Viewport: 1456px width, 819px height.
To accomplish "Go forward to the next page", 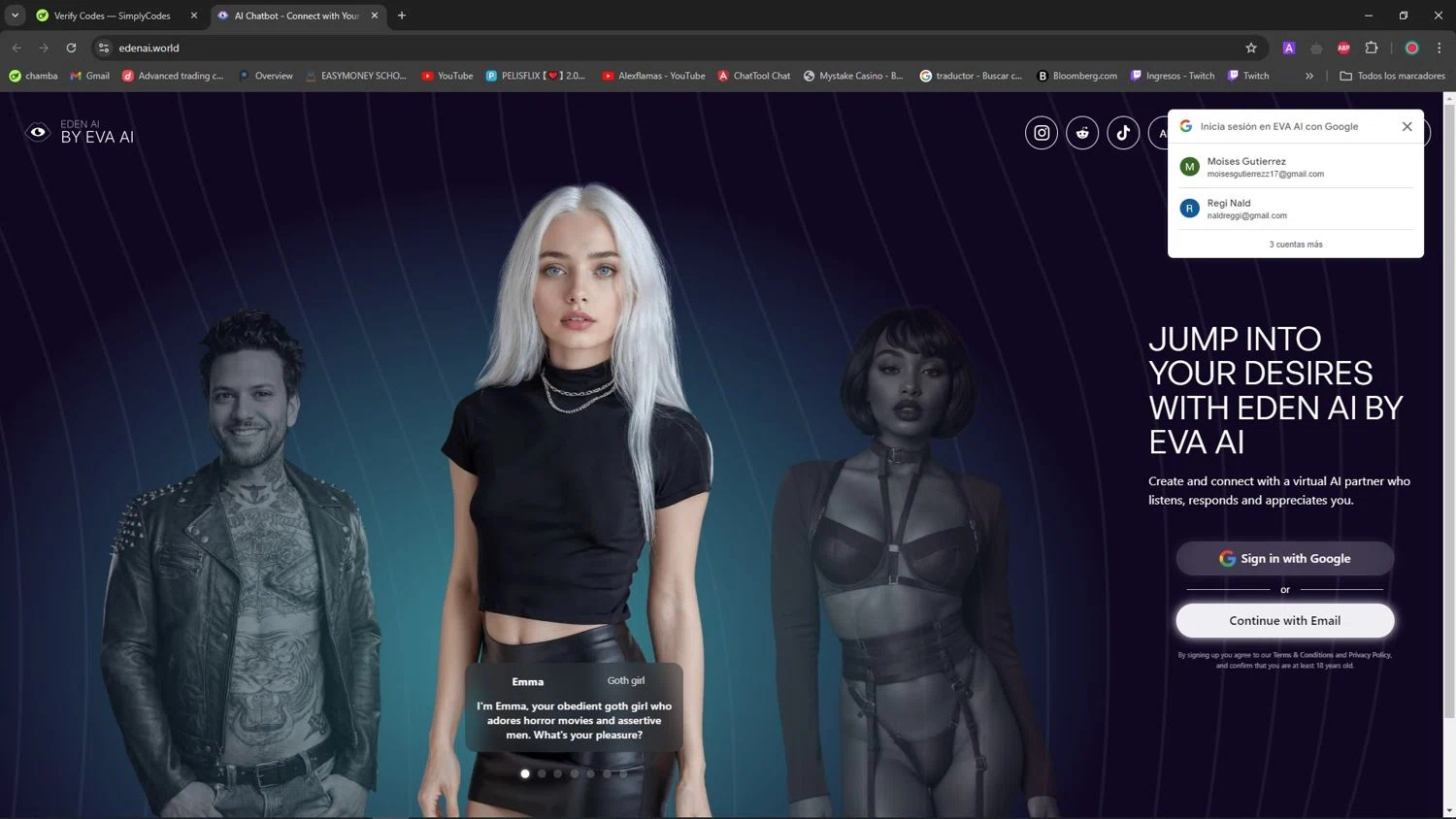I will [x=44, y=48].
